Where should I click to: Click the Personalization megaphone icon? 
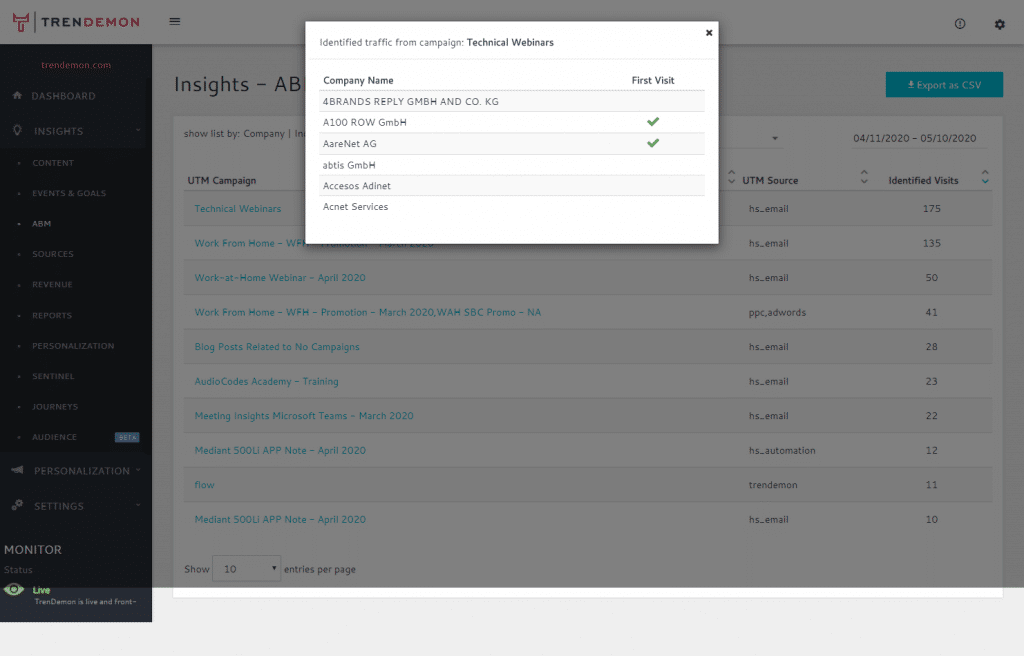(18, 470)
